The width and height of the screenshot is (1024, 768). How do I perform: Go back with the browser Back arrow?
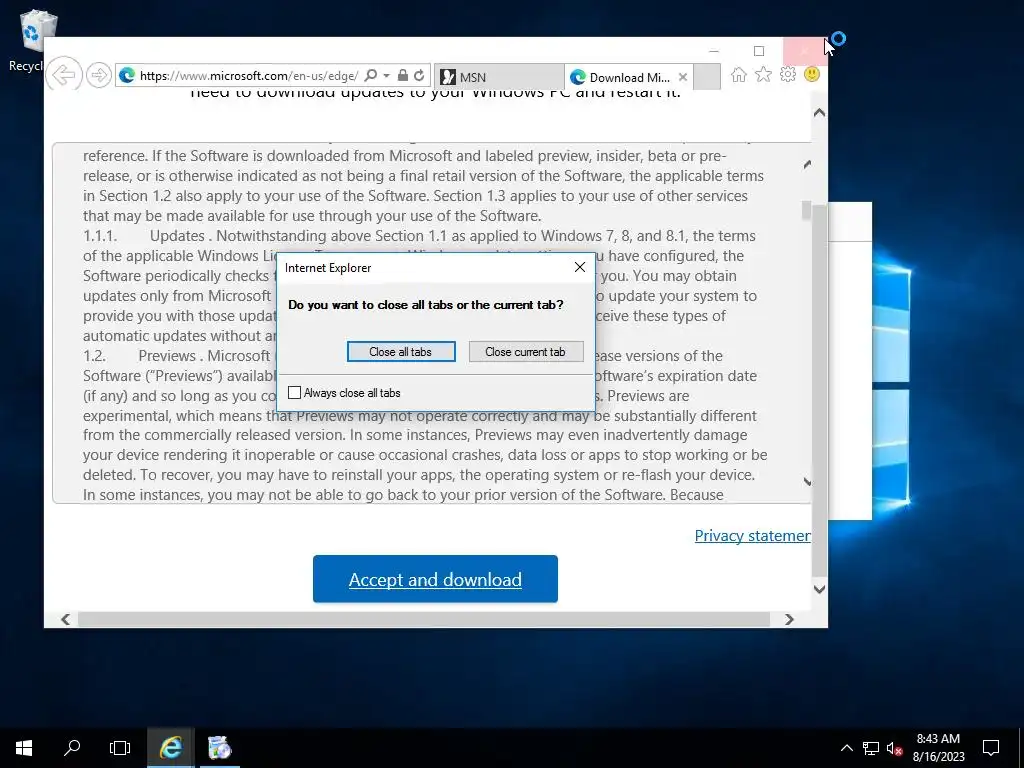tap(64, 75)
